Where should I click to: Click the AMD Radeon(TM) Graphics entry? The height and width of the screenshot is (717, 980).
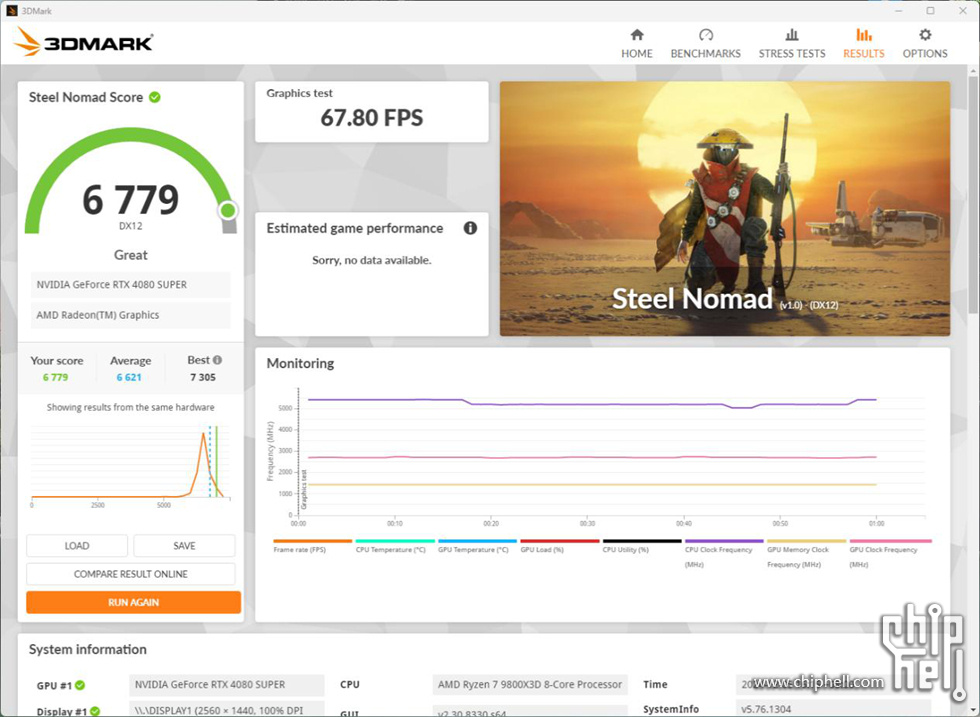131,315
